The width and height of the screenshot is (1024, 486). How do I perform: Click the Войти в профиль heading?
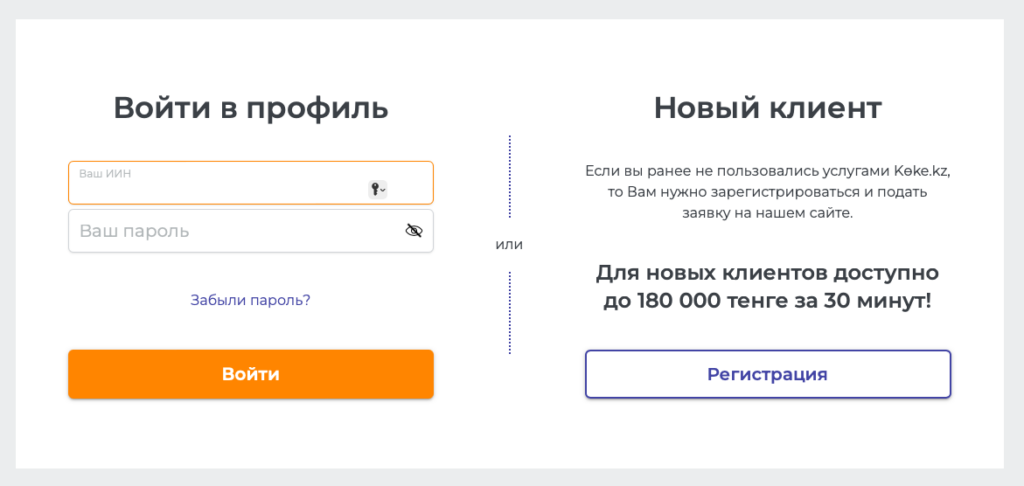click(x=250, y=108)
